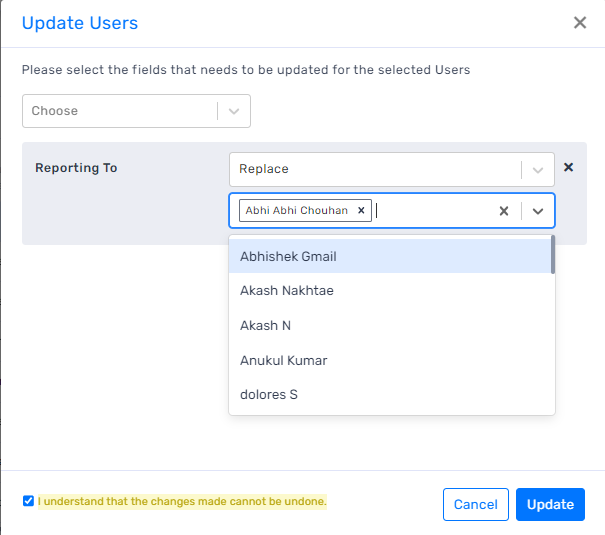
Task: Choose Akash N option
Action: pyautogui.click(x=390, y=325)
